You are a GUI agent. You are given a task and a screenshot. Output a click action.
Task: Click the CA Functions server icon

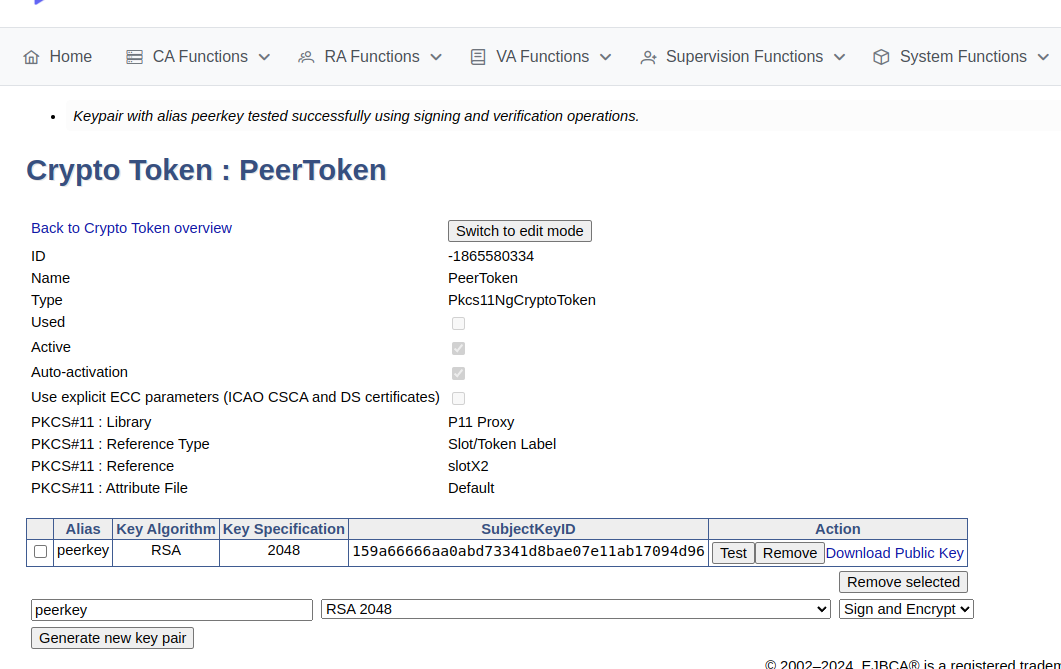point(134,57)
